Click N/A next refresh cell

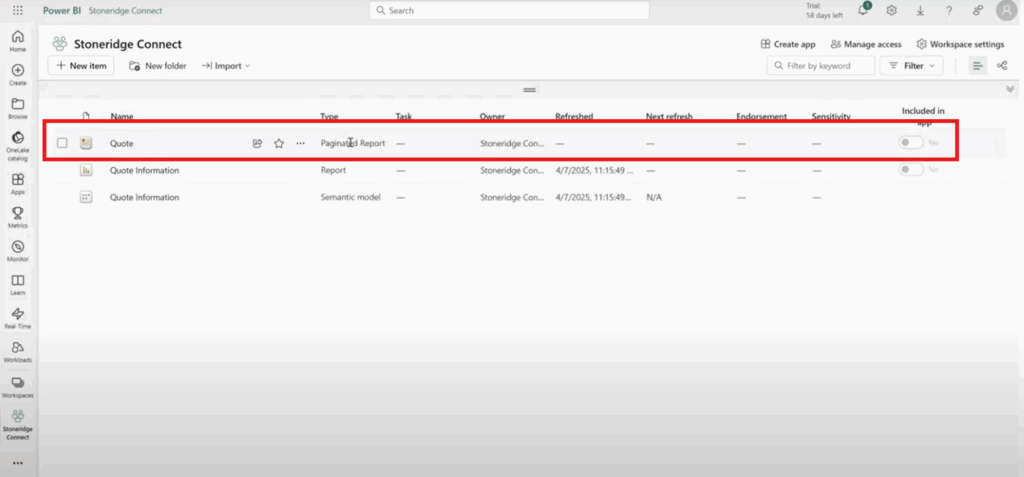point(654,197)
